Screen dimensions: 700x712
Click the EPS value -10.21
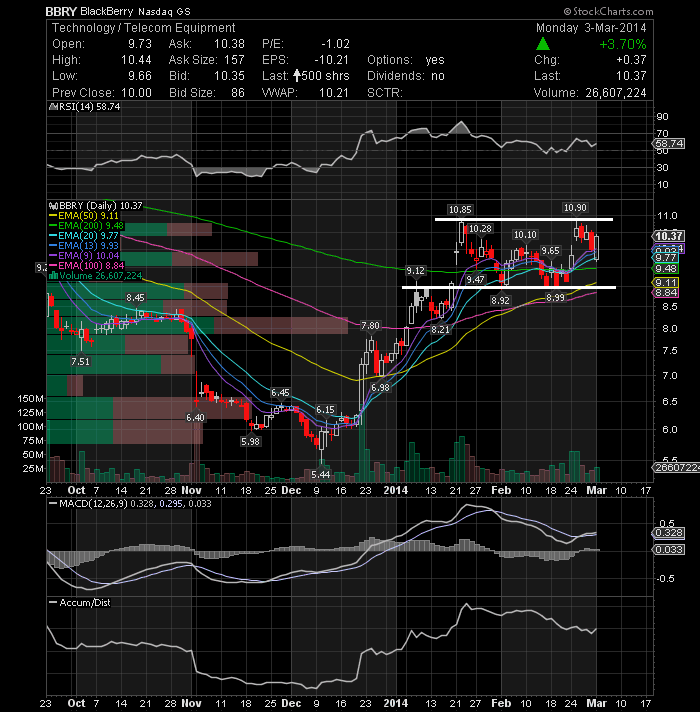(x=331, y=60)
